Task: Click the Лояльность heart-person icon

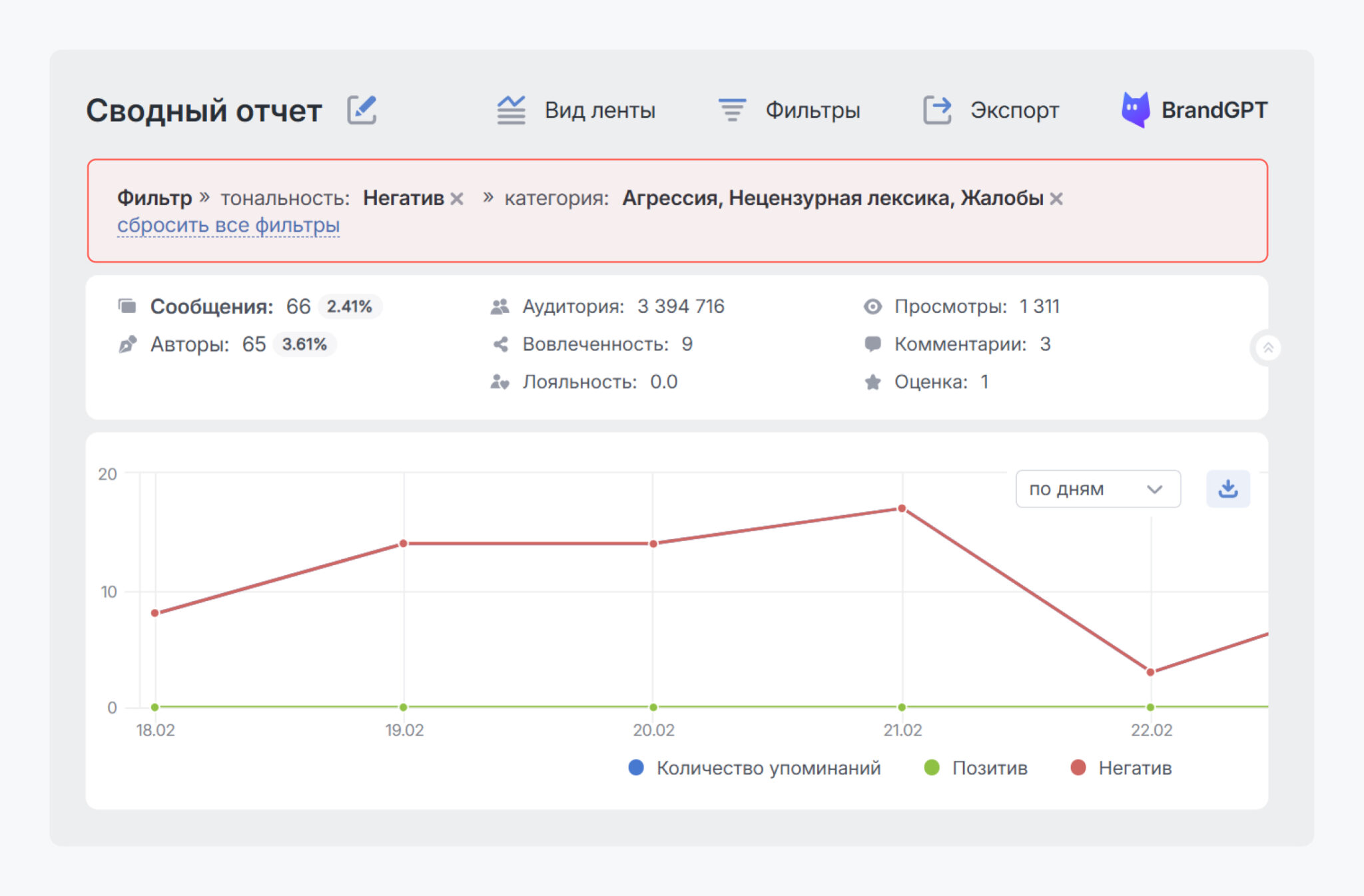Action: pos(500,382)
